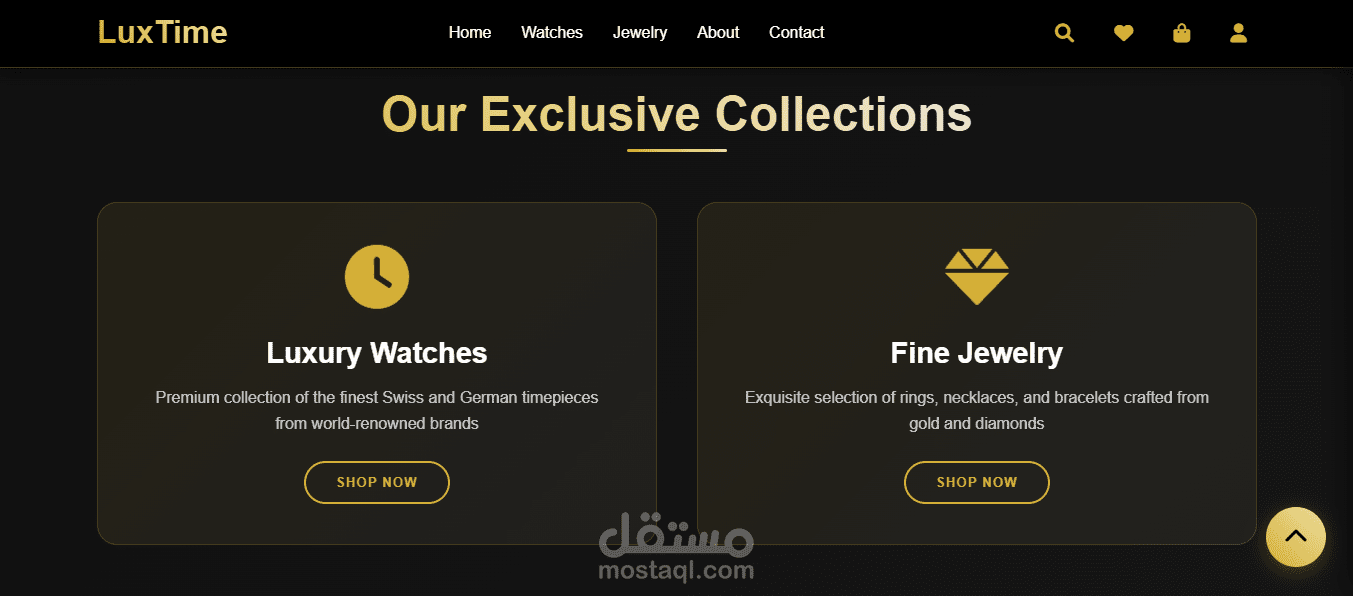
Task: Click the scroll-to-top arrow button
Action: point(1295,537)
